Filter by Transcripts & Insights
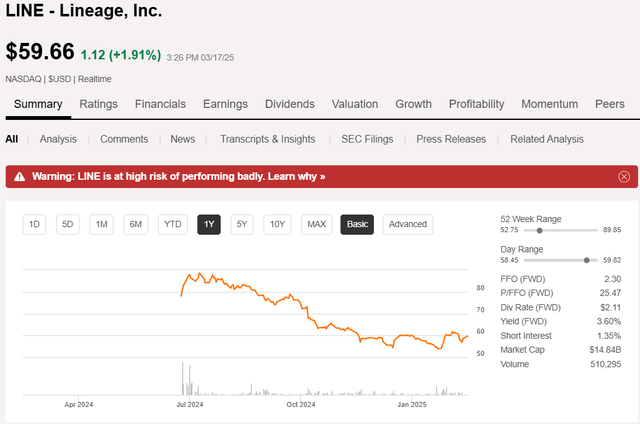The width and height of the screenshot is (640, 424). (x=267, y=139)
